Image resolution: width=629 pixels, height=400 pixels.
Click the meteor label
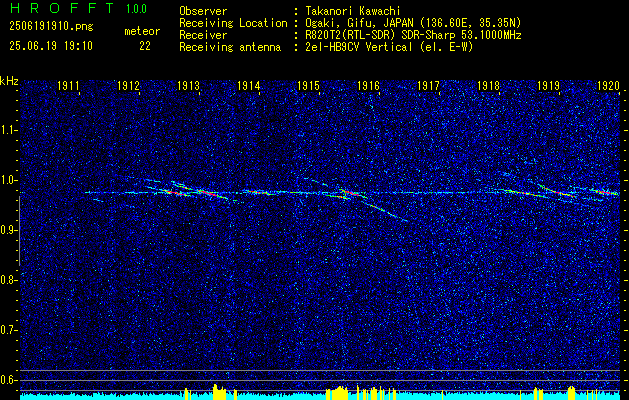[142, 31]
